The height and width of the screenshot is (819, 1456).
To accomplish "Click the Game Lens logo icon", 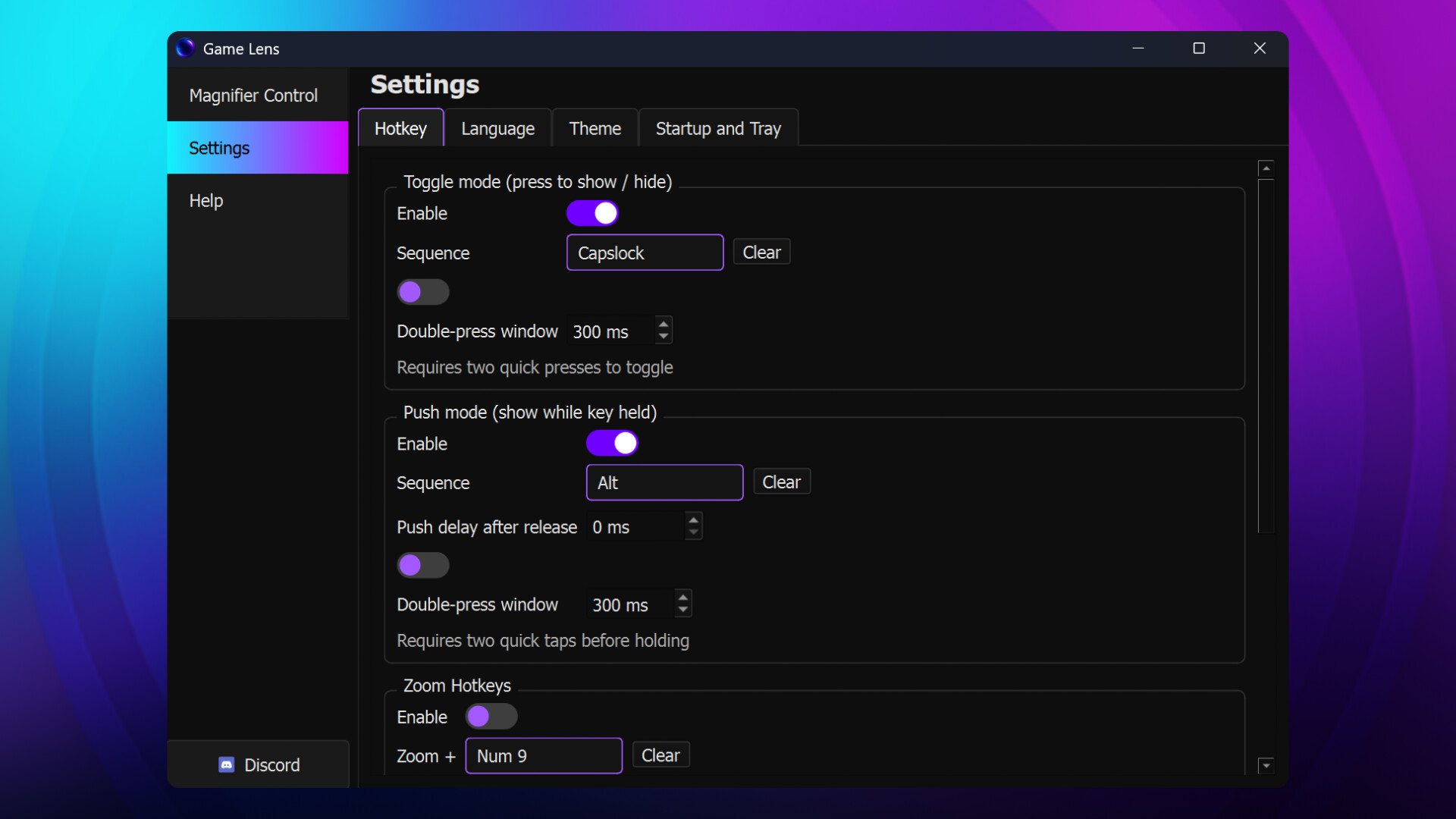I will click(x=185, y=48).
